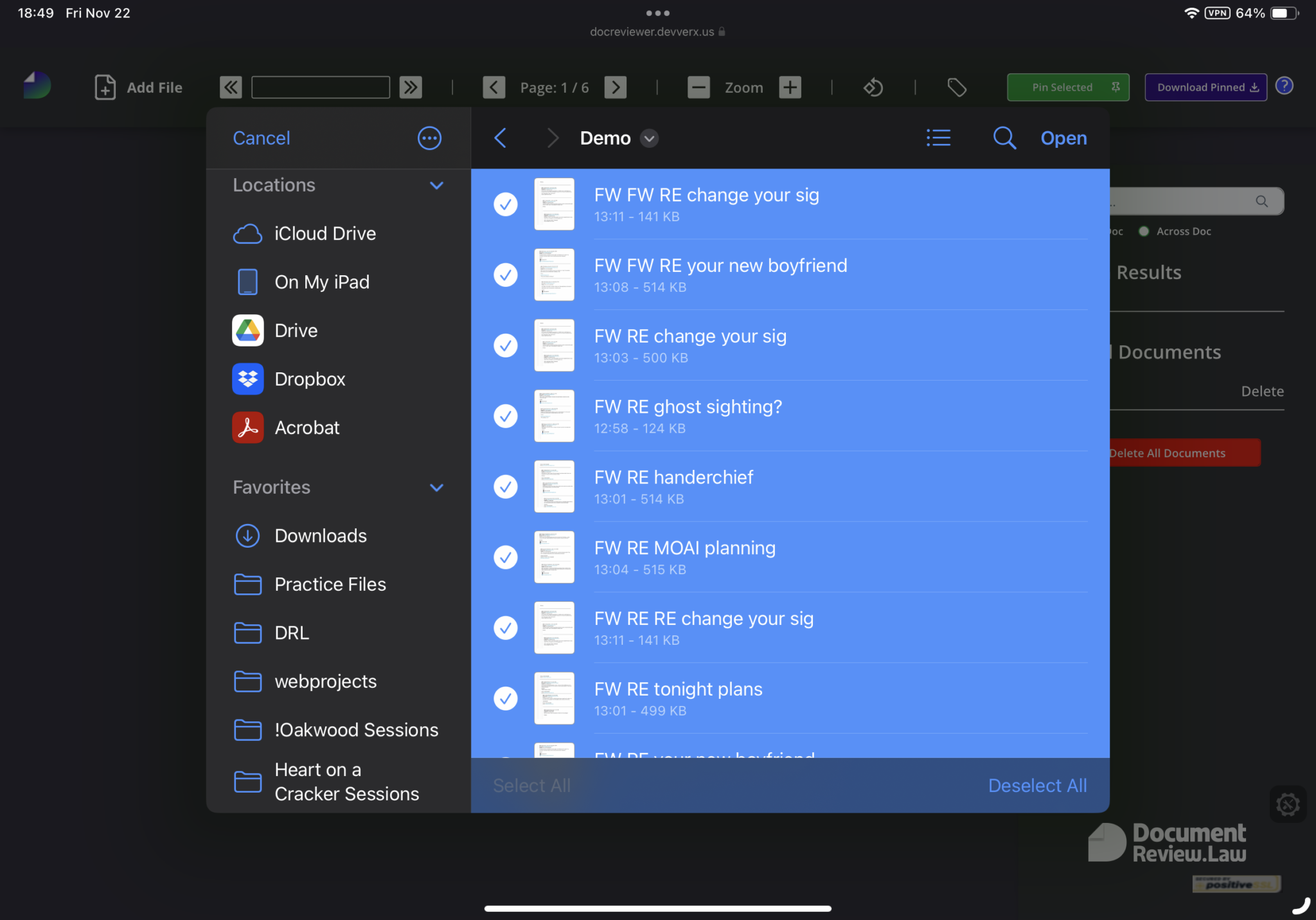Click the search magnifier in file picker
Image resolution: width=1316 pixels, height=920 pixels.
(1004, 138)
